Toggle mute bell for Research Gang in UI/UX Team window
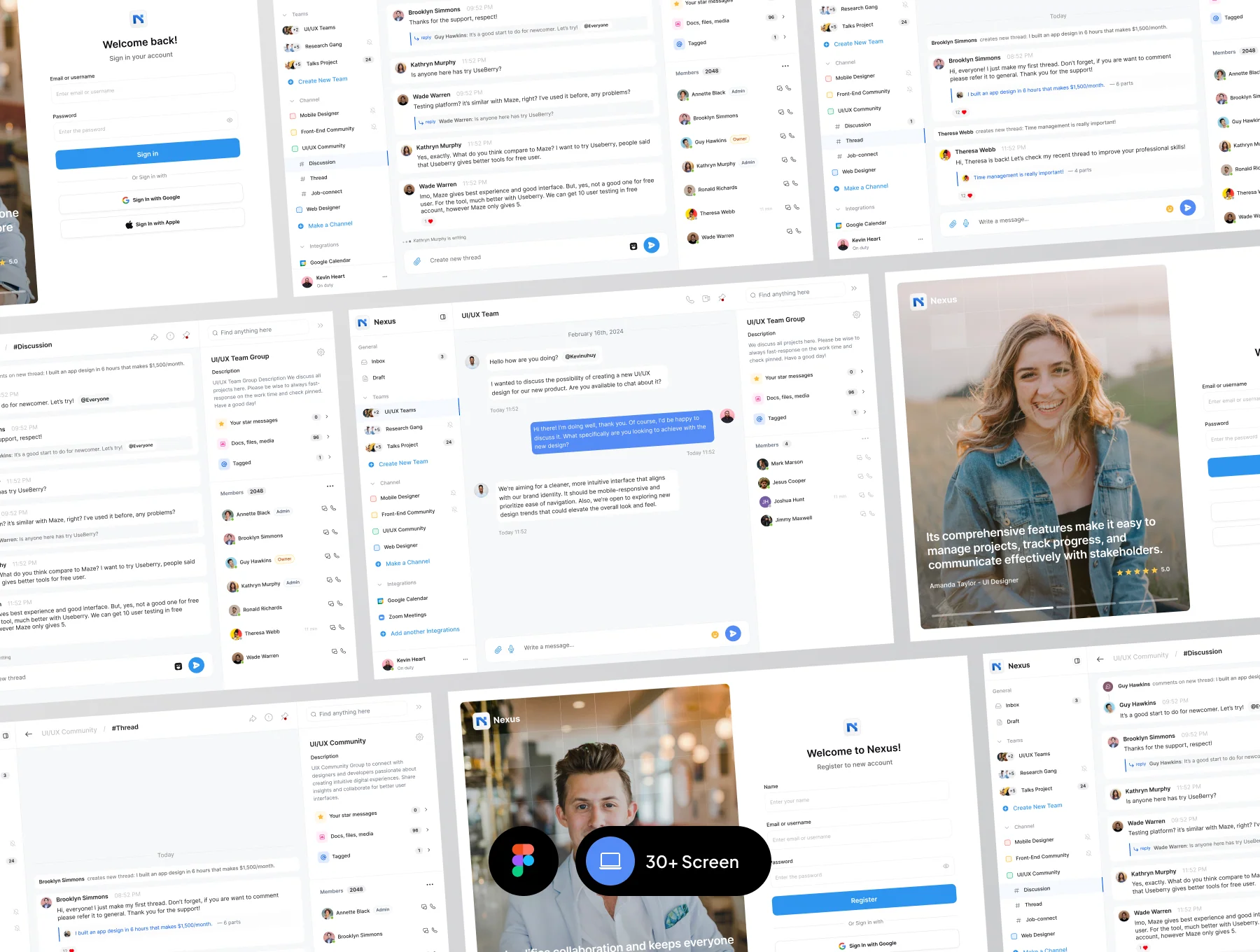1260x952 pixels. [x=449, y=425]
